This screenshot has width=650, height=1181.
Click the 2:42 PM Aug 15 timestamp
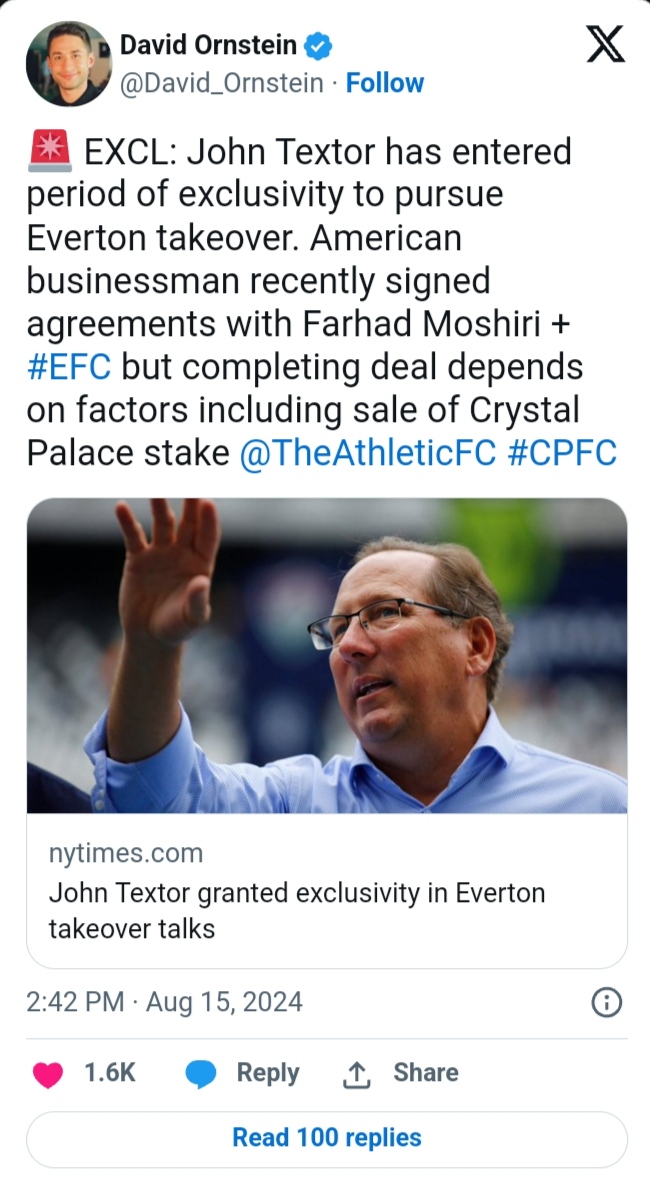click(164, 1002)
